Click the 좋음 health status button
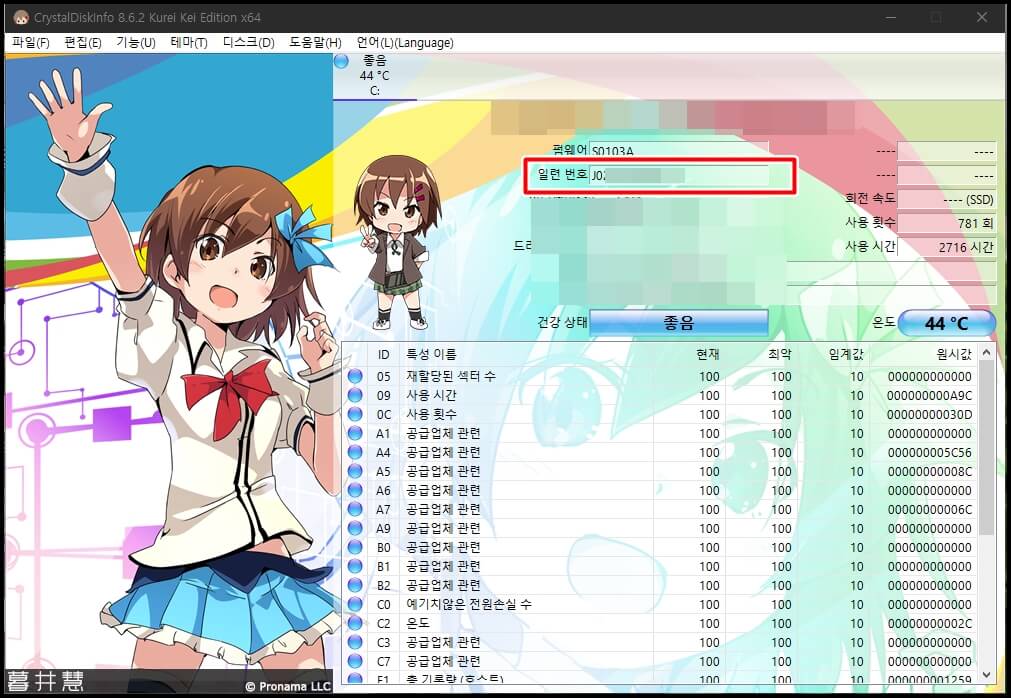Viewport: 1011px width, 698px height. (678, 322)
